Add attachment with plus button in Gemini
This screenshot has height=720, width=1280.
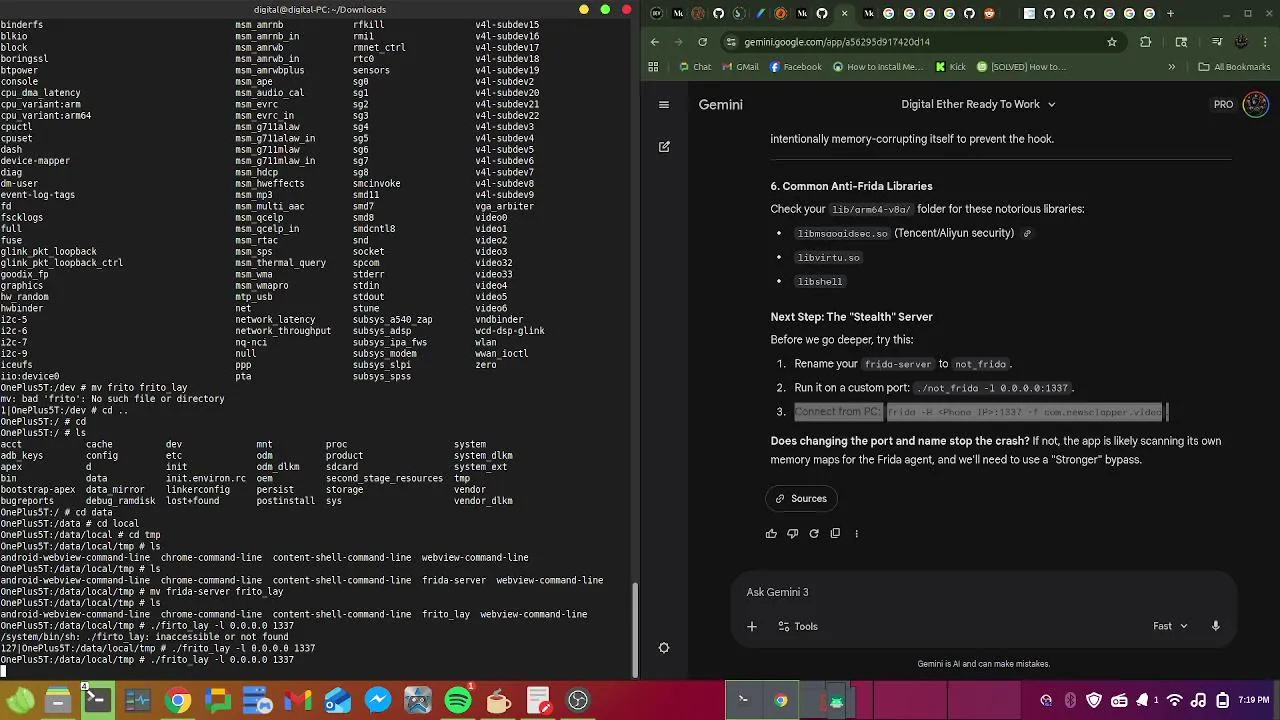[752, 626]
